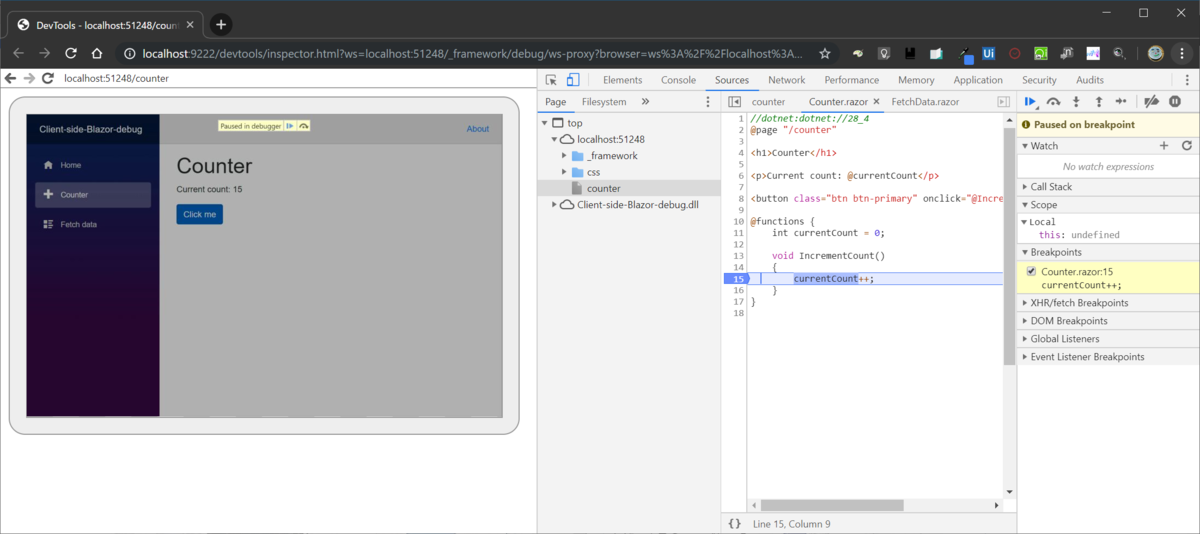Add a watch expression with plus icon
This screenshot has width=1200, height=534.
(x=1164, y=146)
